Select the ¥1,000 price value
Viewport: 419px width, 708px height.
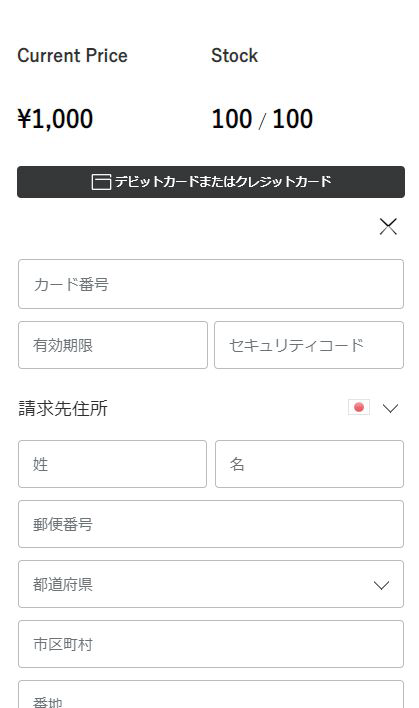pos(55,119)
